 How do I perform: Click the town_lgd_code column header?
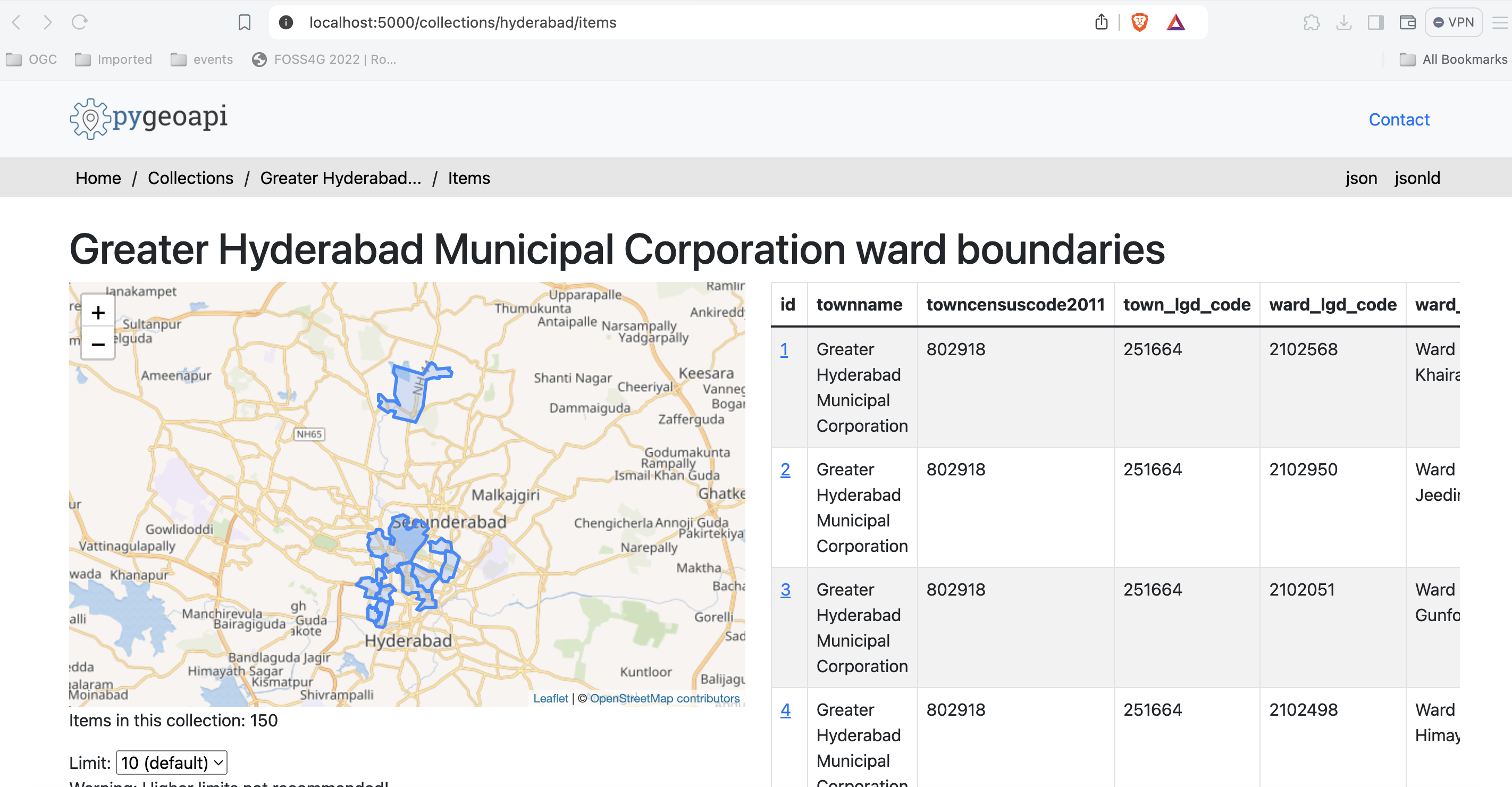tap(1187, 305)
